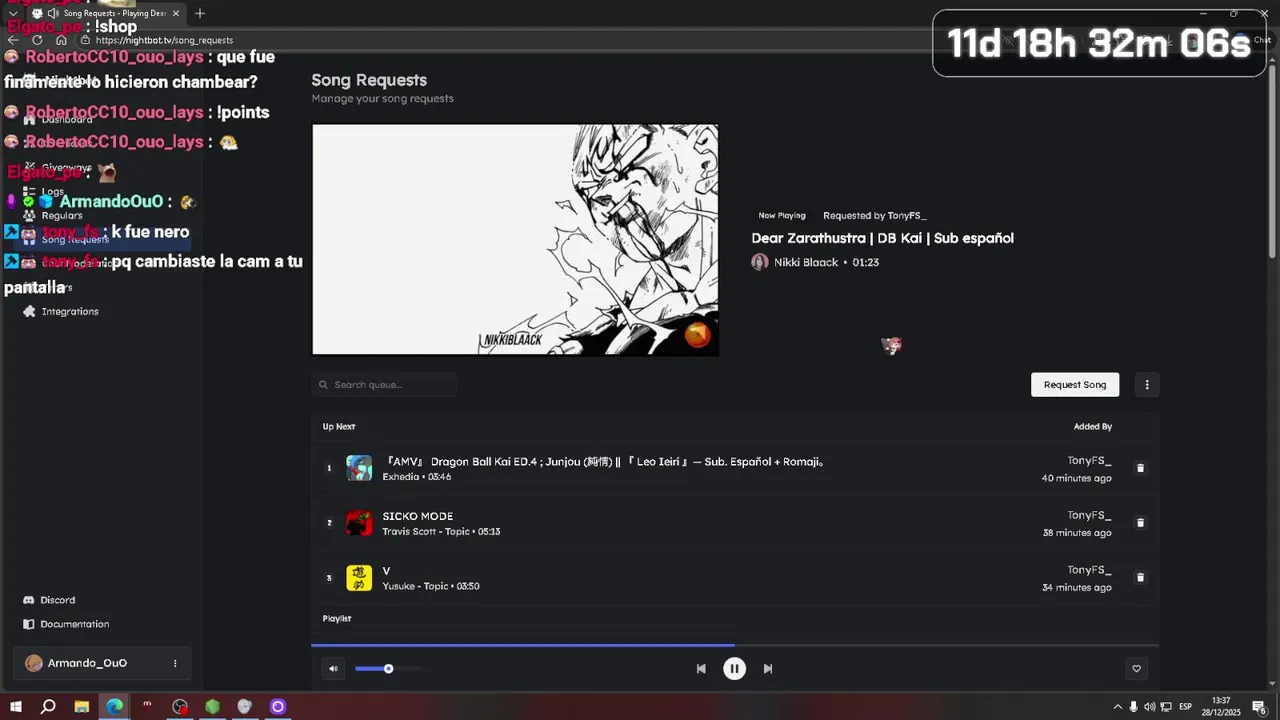Click the browser reload icon
Image resolution: width=1280 pixels, height=720 pixels.
(37, 40)
